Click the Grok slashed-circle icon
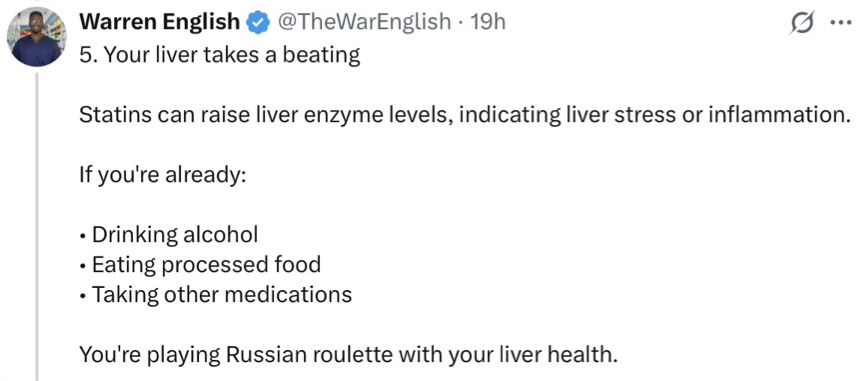 click(x=802, y=24)
